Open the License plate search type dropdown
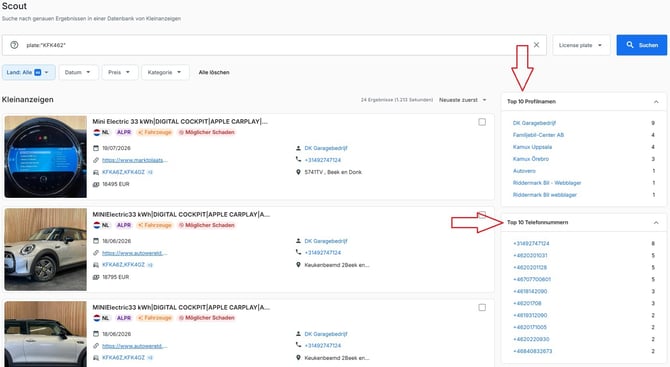 [581, 45]
